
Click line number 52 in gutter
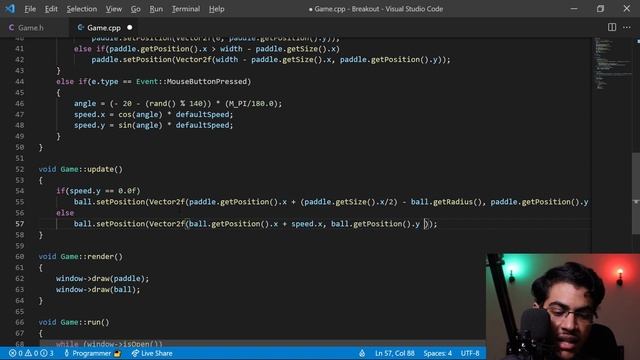[x=20, y=169]
